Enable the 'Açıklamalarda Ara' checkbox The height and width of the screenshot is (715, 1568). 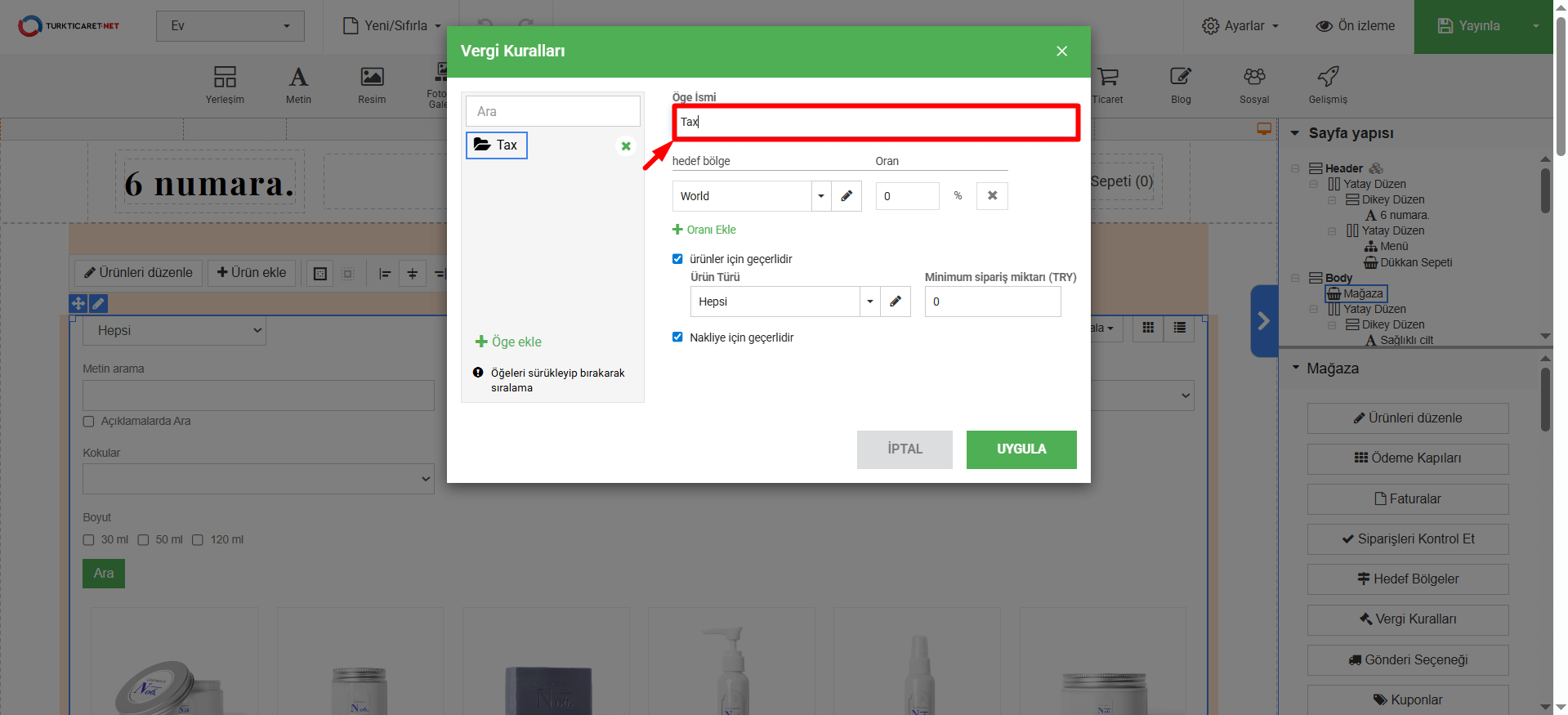point(89,422)
